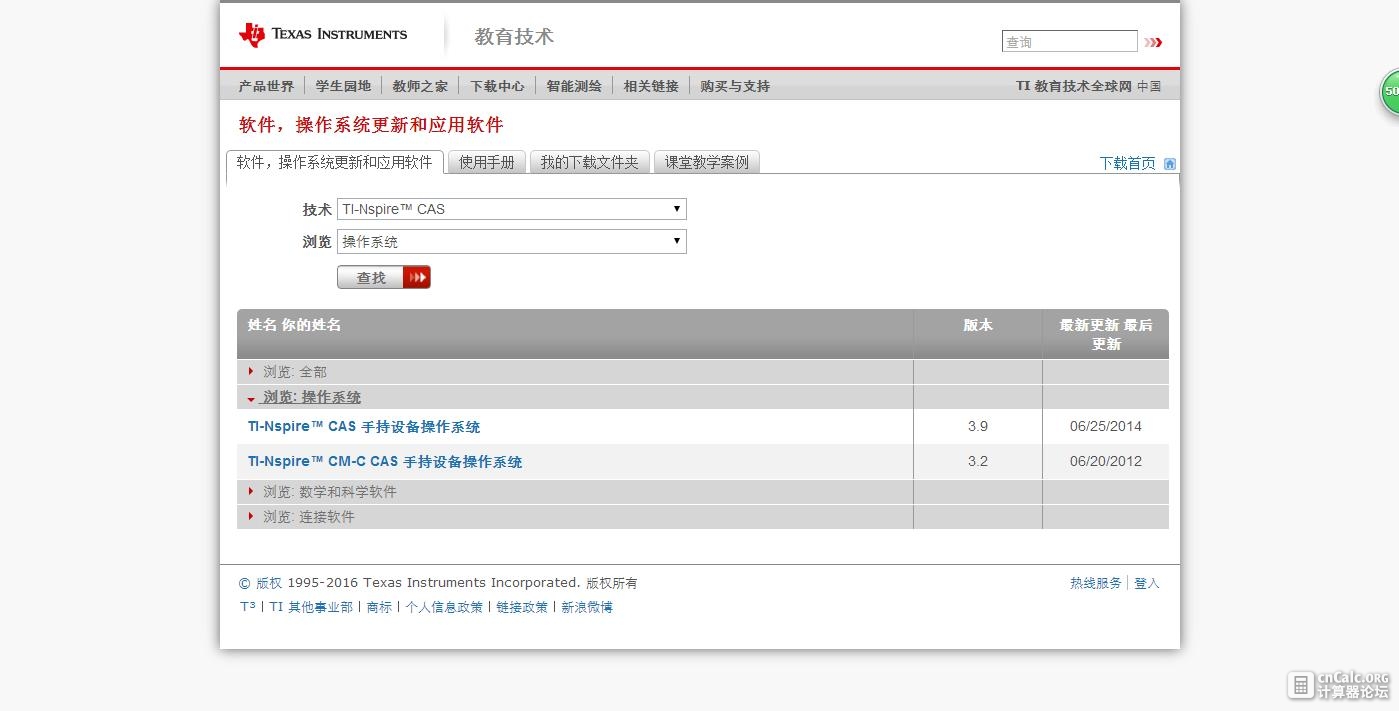Click the 查询 search input field

[1069, 41]
